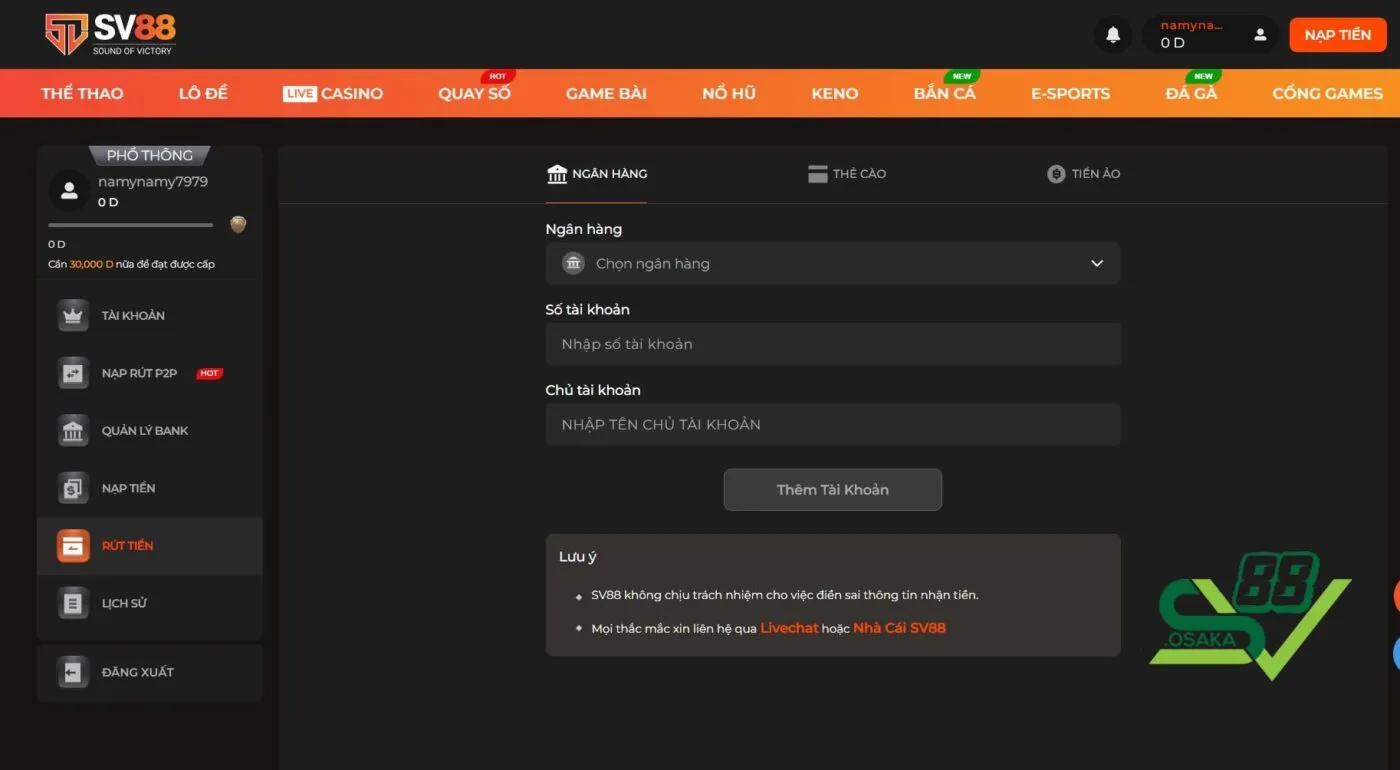Click the bank building icon for Quản Lý Bank
This screenshot has width=1400, height=770.
tap(73, 431)
